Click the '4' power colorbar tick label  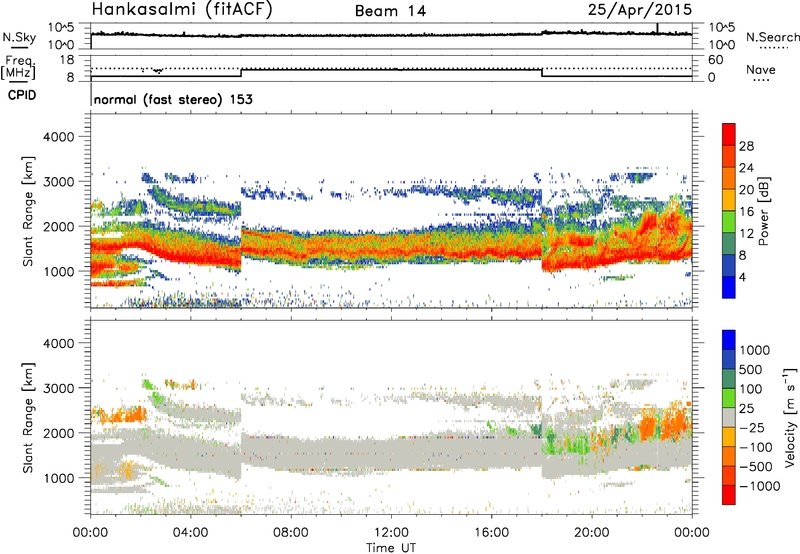pos(743,277)
